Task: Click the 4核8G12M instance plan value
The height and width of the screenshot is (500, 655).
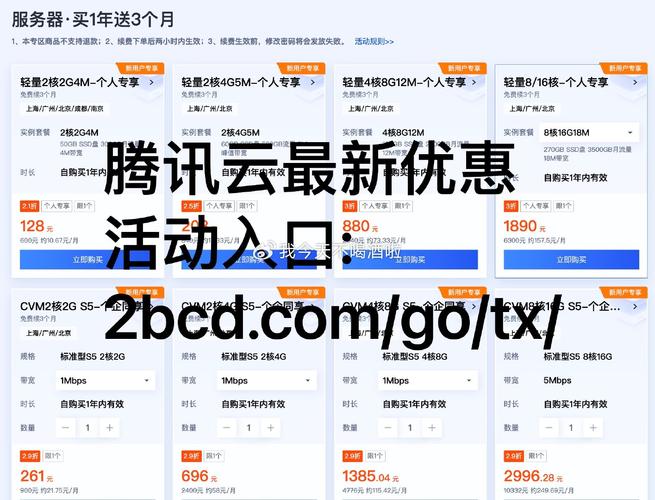Action: pos(404,133)
